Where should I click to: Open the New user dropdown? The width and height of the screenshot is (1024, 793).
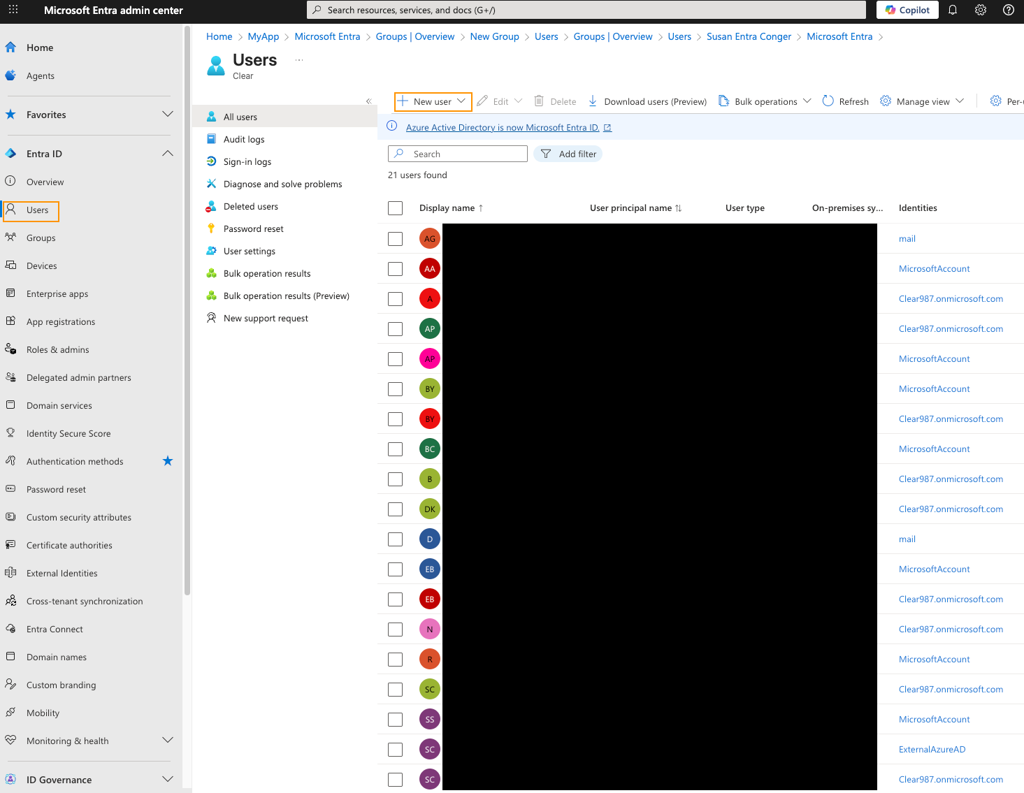coord(433,101)
